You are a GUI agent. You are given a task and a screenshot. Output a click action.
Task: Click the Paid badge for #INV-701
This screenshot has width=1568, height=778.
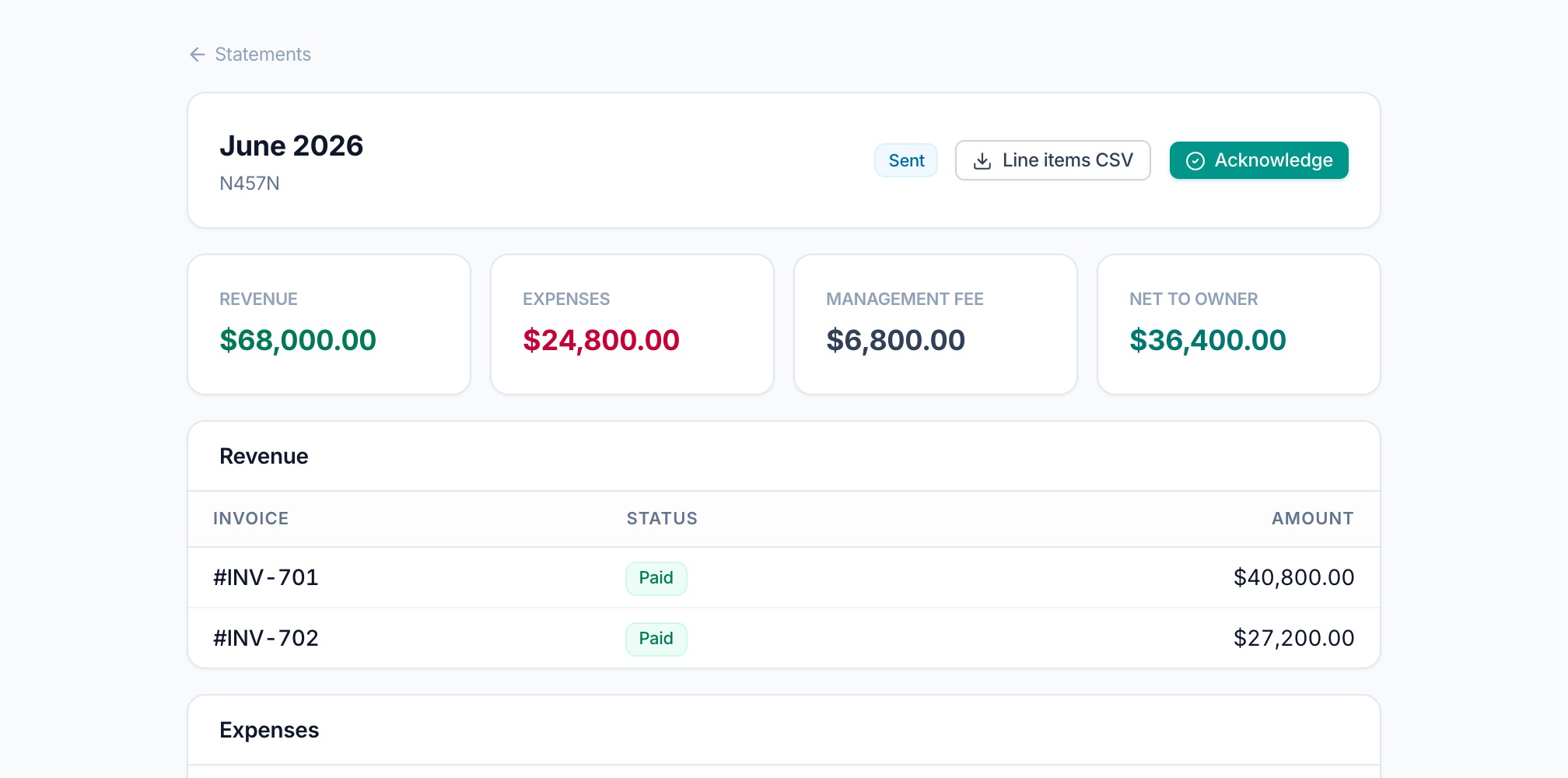point(656,578)
